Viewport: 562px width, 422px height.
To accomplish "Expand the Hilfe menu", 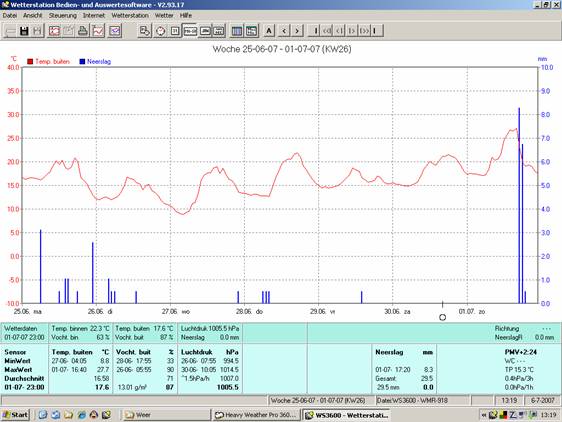I will (186, 15).
